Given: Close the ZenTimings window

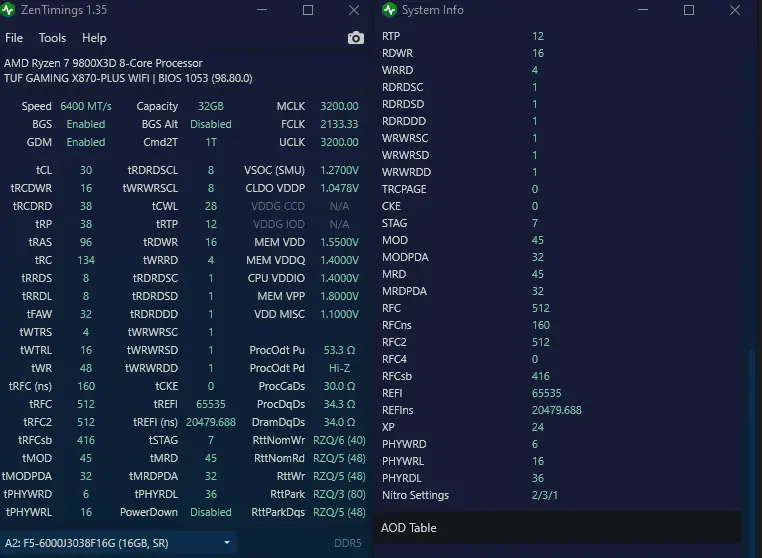Looking at the screenshot, I should tap(354, 10).
